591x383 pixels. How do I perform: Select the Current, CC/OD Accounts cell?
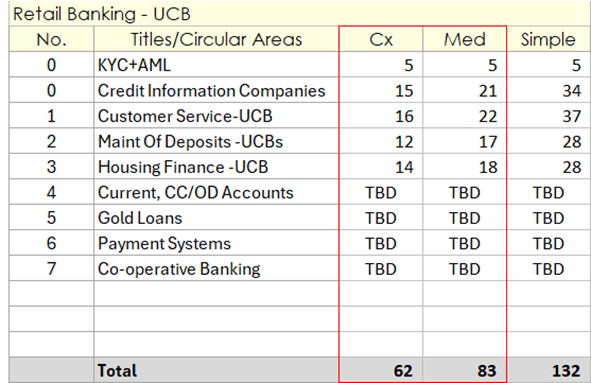(216, 192)
